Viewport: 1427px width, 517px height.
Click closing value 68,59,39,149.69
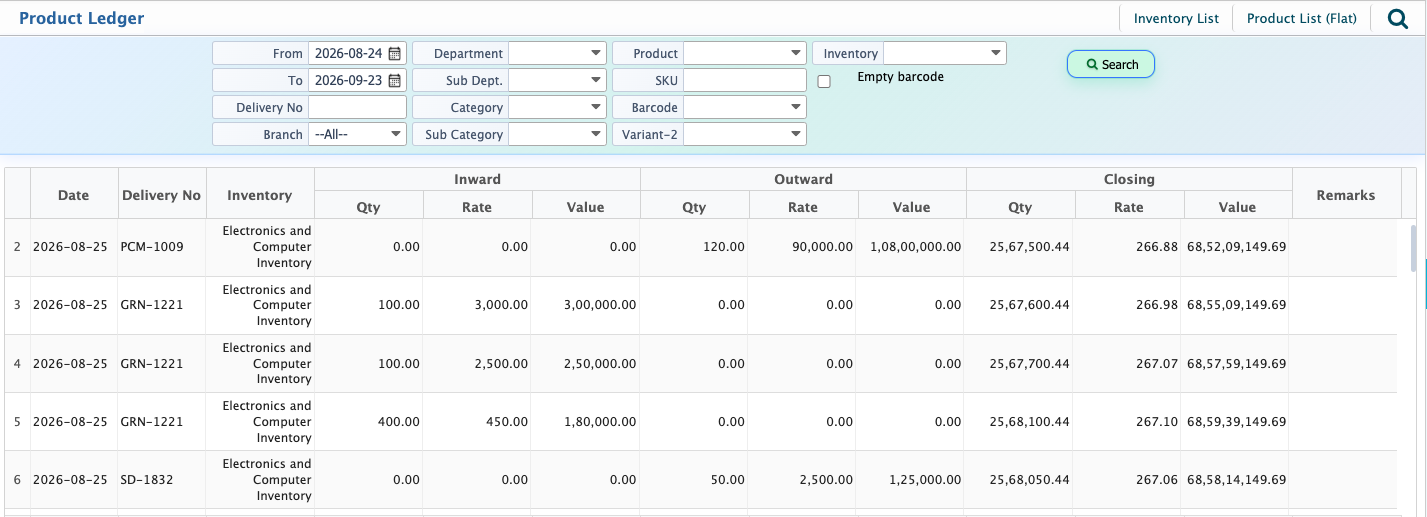(x=1236, y=422)
